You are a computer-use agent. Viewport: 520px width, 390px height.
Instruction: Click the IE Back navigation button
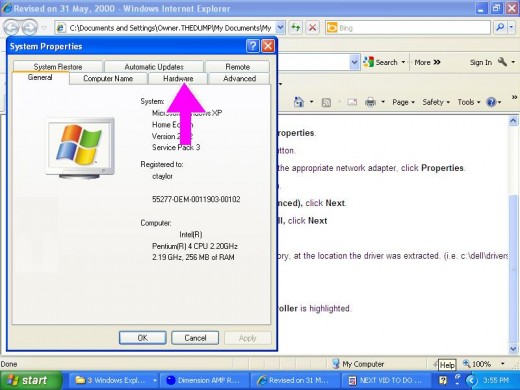point(11,28)
